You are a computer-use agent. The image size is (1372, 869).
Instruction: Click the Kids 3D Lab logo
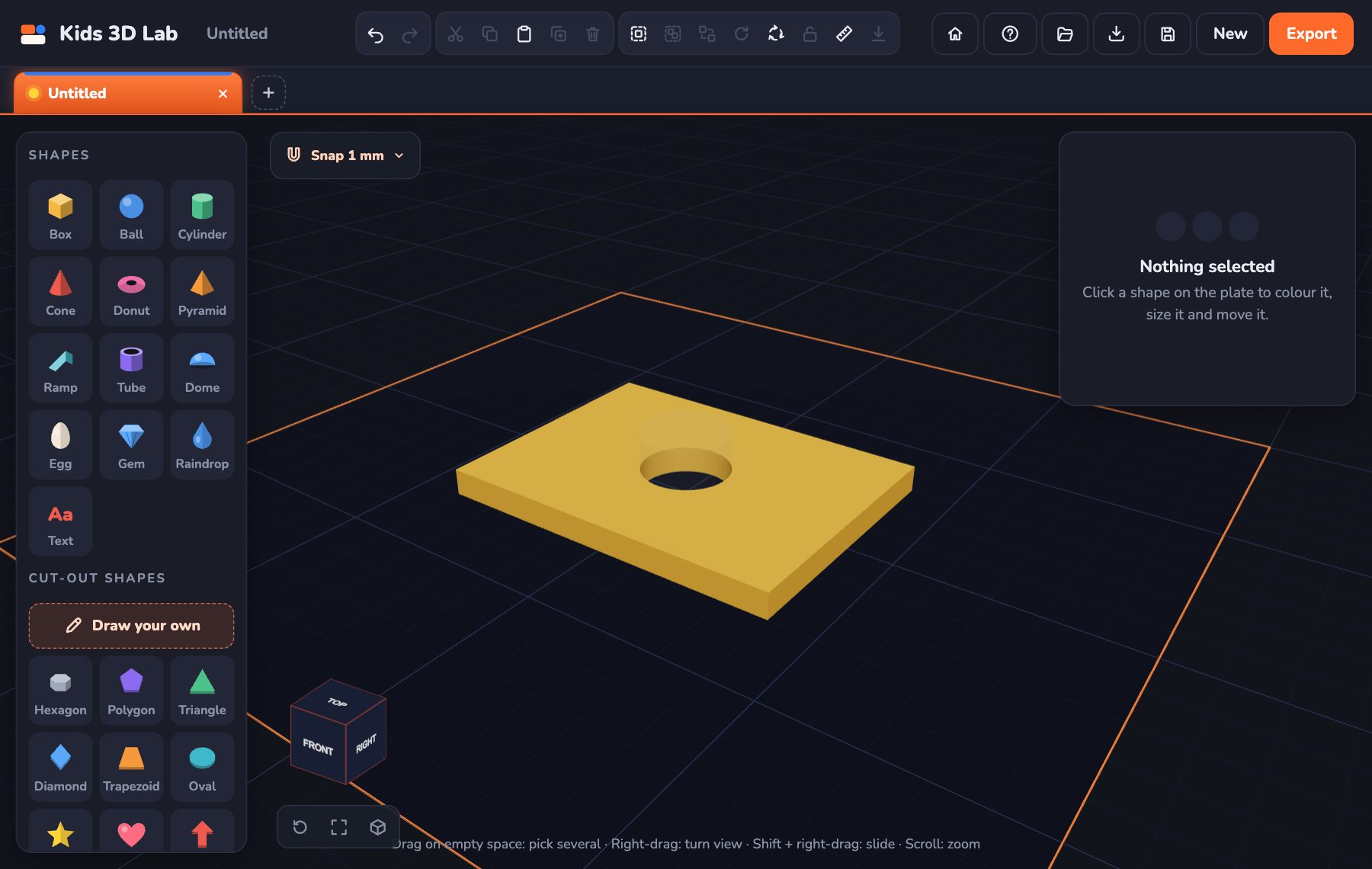[x=98, y=34]
